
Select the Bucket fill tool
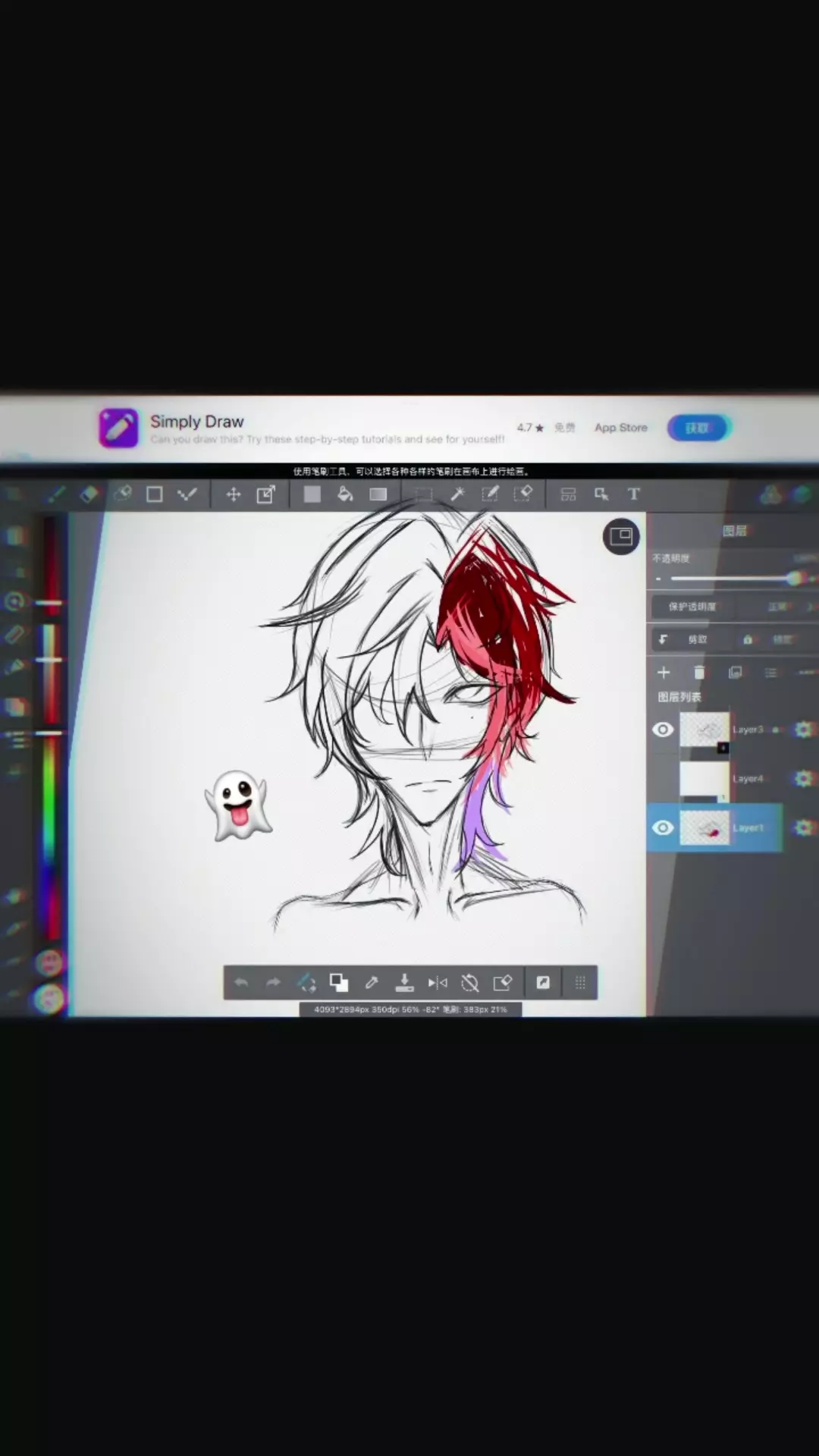(x=345, y=495)
